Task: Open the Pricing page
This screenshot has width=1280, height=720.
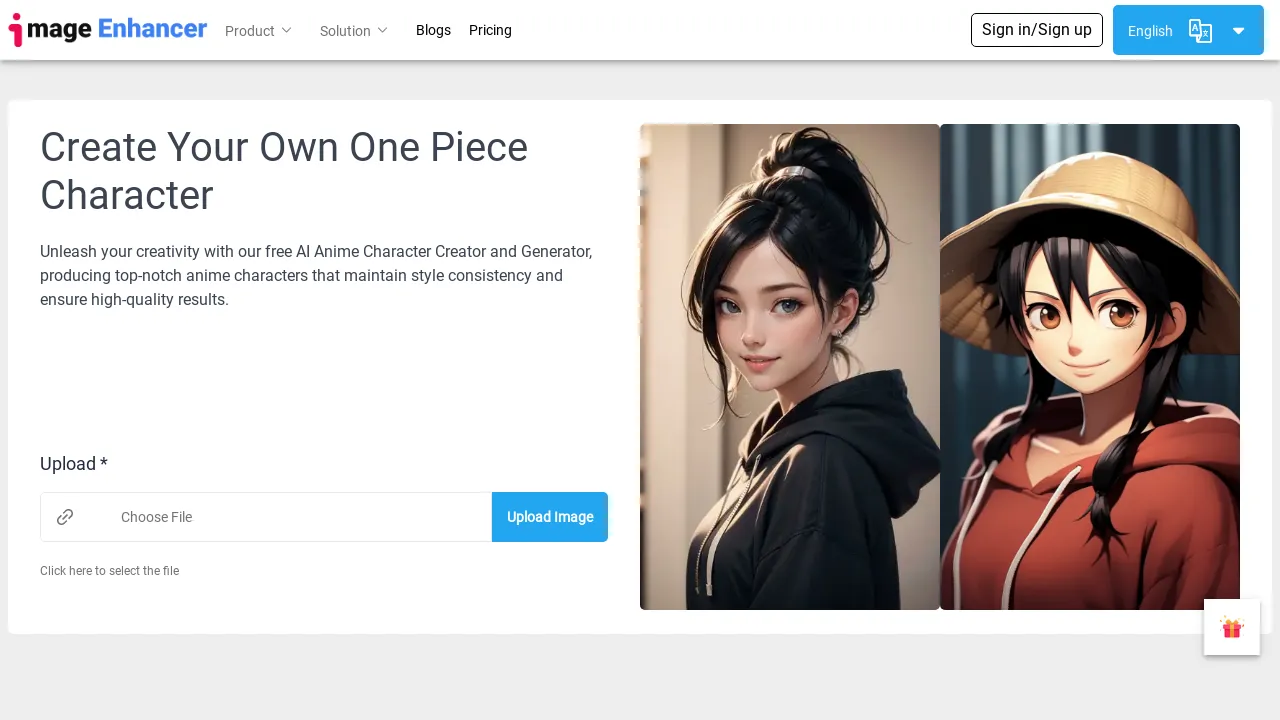Action: tap(490, 30)
